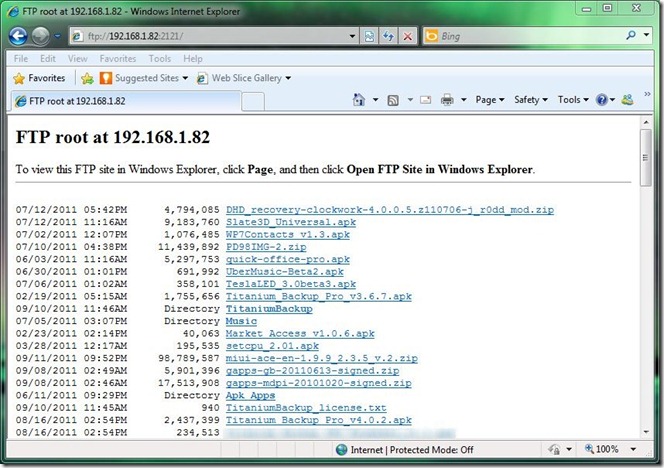Open the File menu
664x468 pixels.
click(21, 58)
